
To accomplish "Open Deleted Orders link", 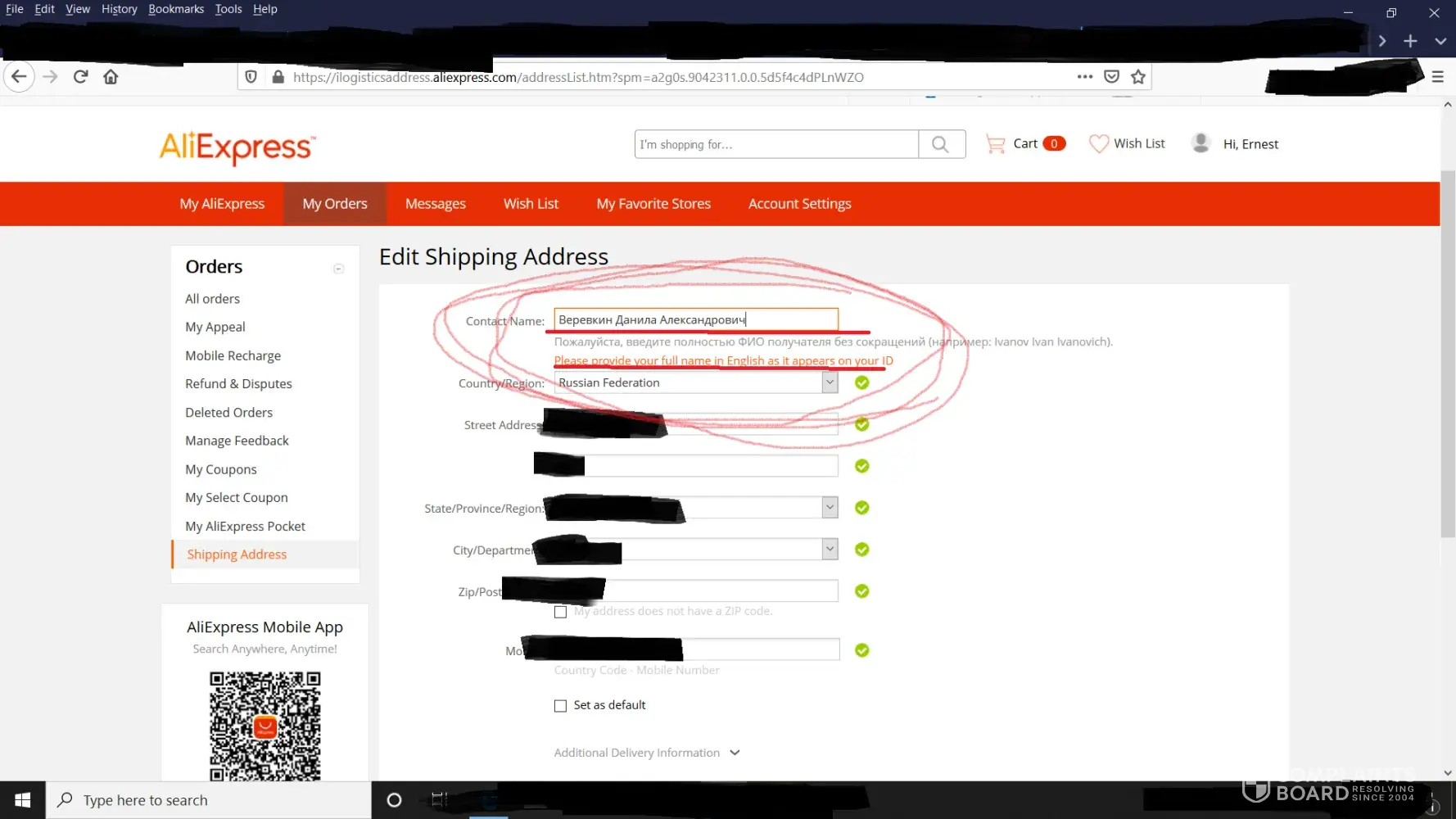I will click(229, 412).
